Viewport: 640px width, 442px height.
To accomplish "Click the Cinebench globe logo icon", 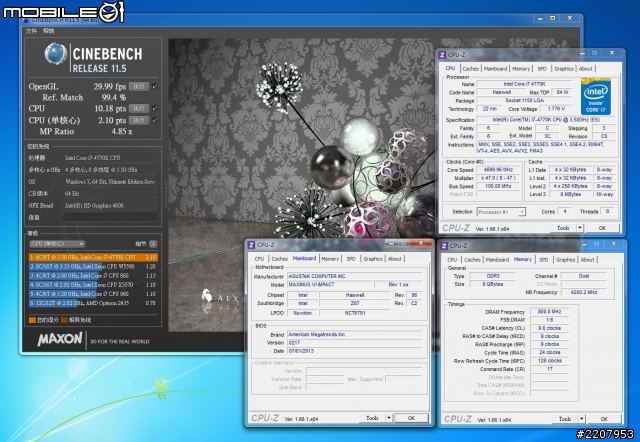I will [56, 54].
